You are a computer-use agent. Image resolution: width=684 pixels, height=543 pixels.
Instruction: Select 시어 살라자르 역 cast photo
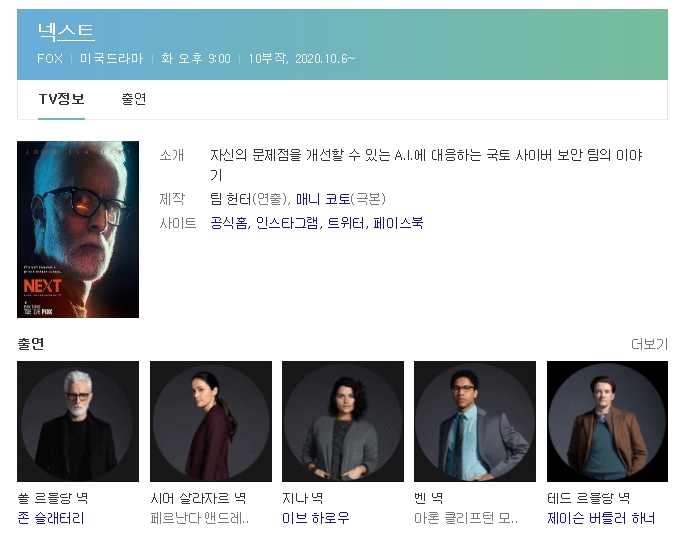(x=210, y=421)
